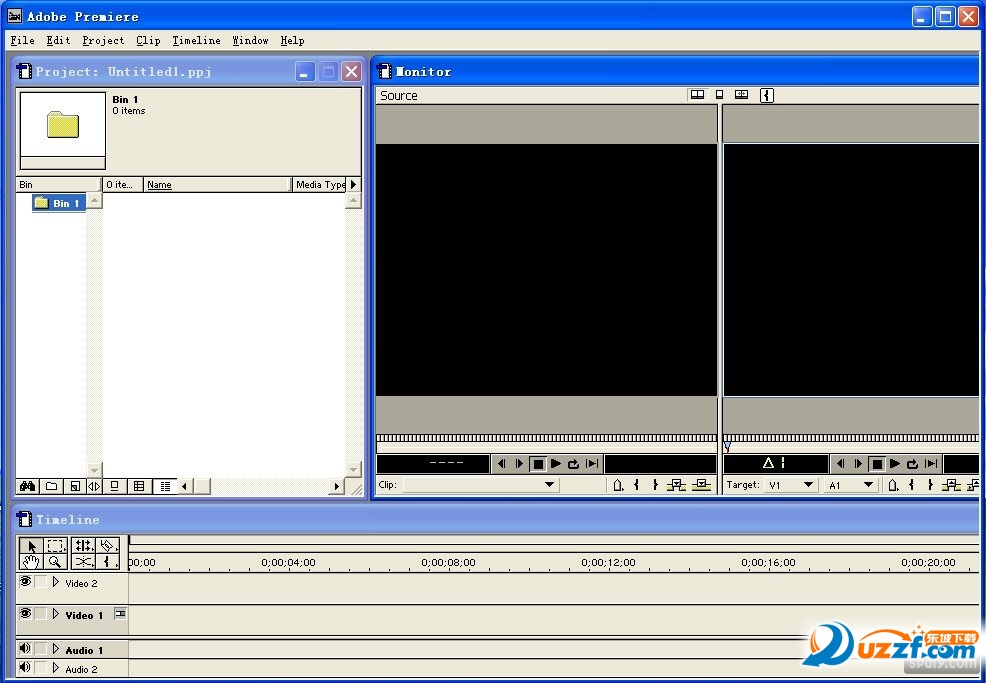The image size is (986, 683).
Task: Choose the Zoom magnifier tool in Timeline
Action: tap(56, 562)
